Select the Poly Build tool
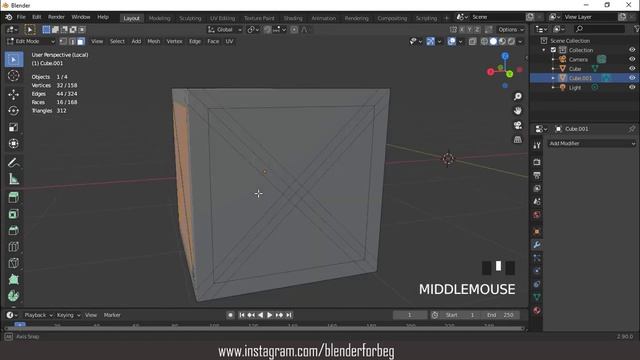Viewport: 640px width, 360px height. 13,279
